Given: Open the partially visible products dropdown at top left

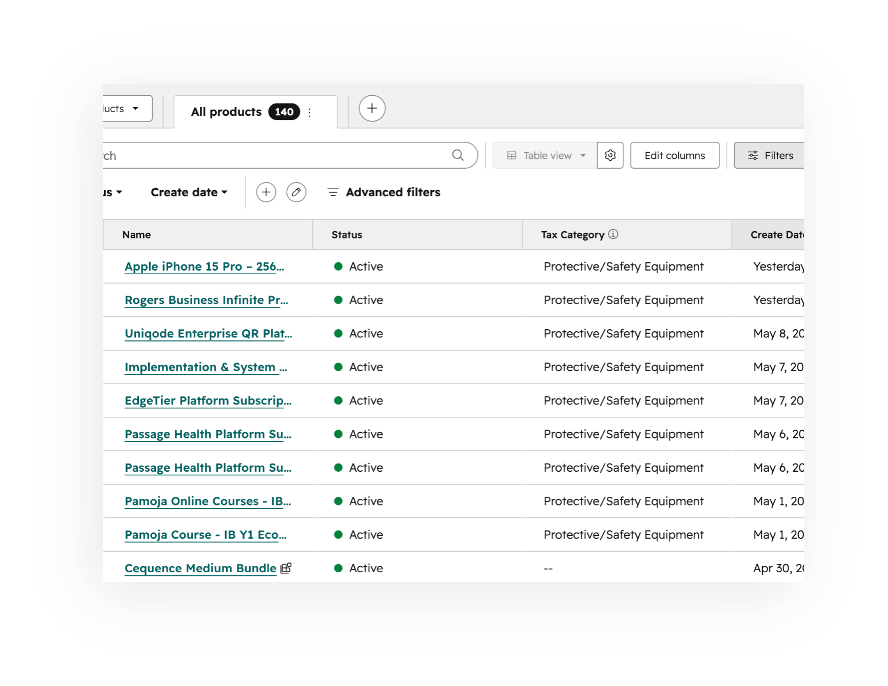Looking at the screenshot, I should 127,108.
